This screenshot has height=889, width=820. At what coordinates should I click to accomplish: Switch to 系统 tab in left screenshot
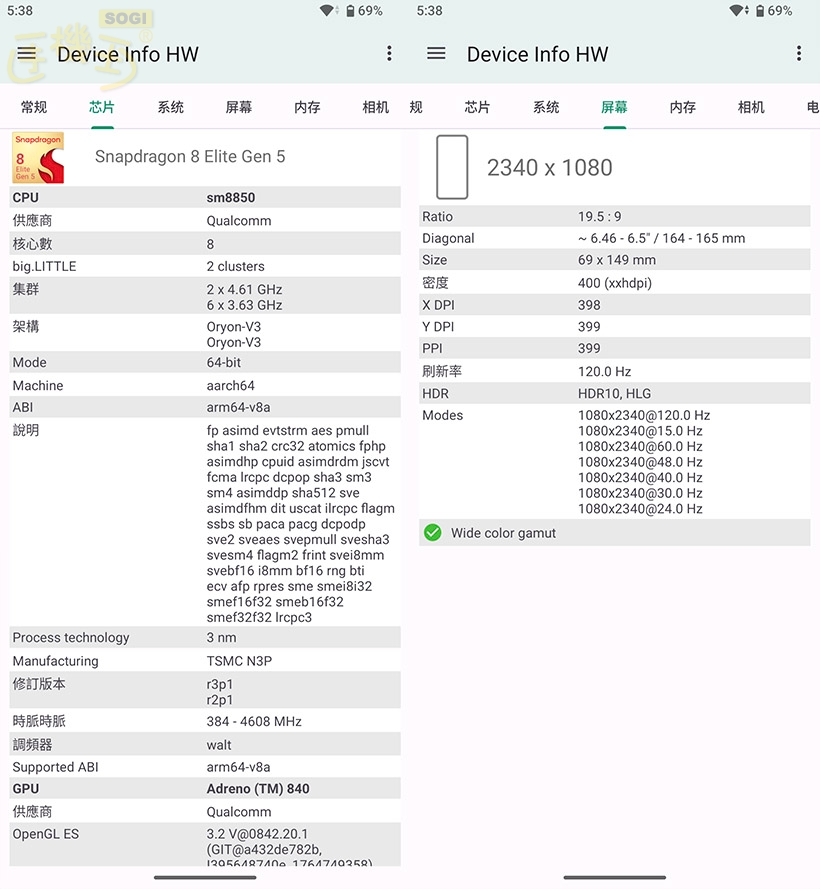pyautogui.click(x=171, y=107)
